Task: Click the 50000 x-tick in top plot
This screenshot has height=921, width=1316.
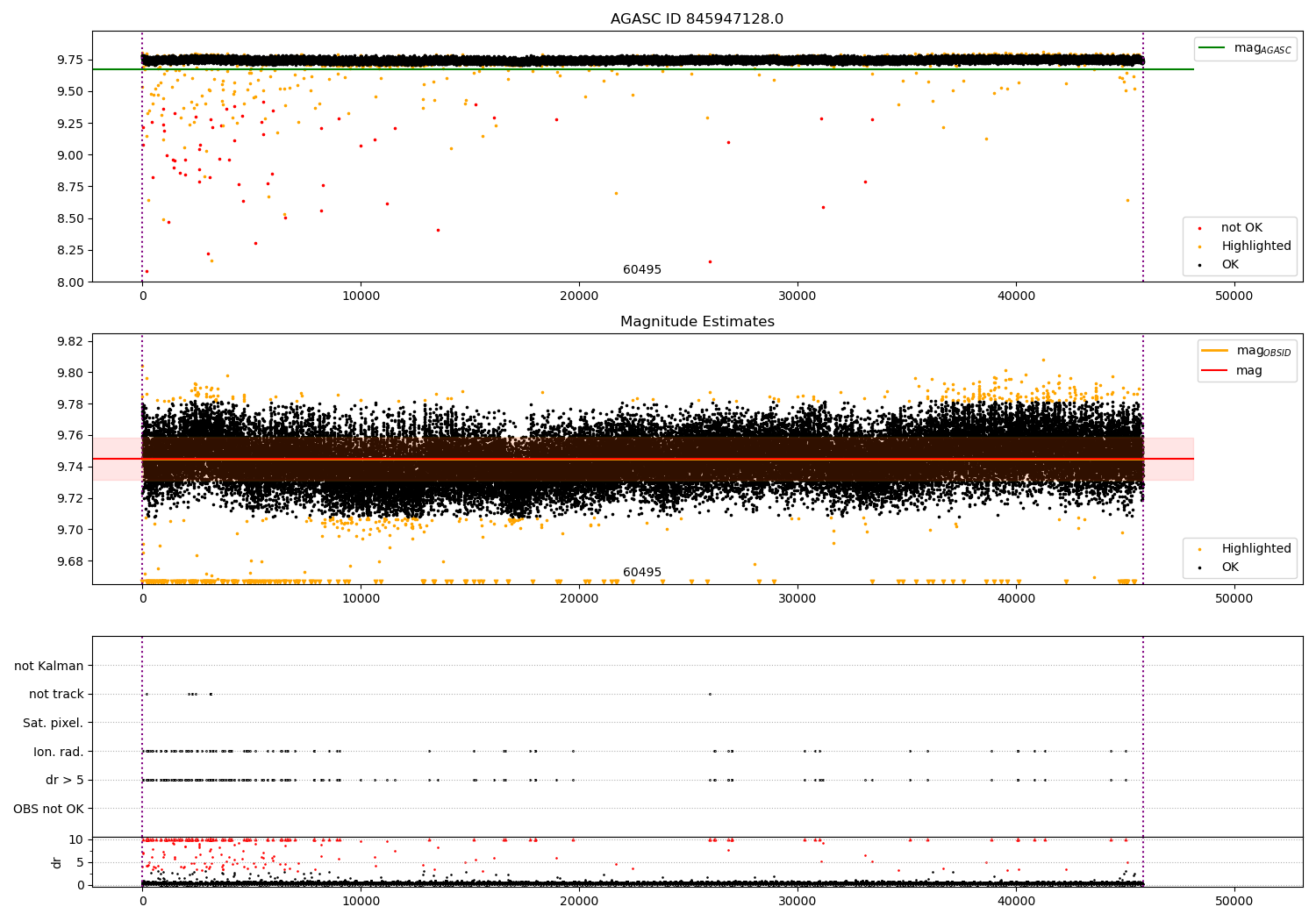Action: click(1234, 296)
